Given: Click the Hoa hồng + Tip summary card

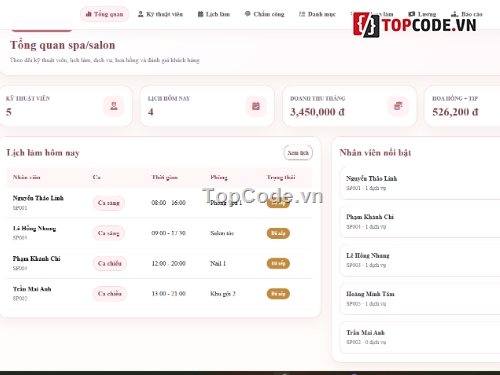Looking at the screenshot, I should point(462,106).
